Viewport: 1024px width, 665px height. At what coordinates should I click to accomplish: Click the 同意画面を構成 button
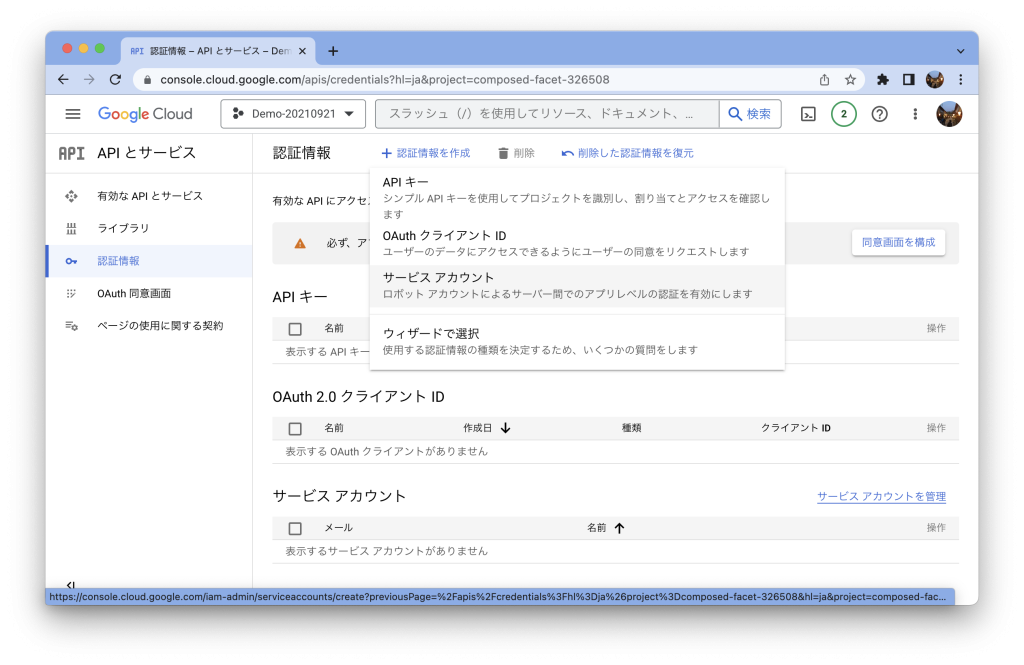pos(899,243)
